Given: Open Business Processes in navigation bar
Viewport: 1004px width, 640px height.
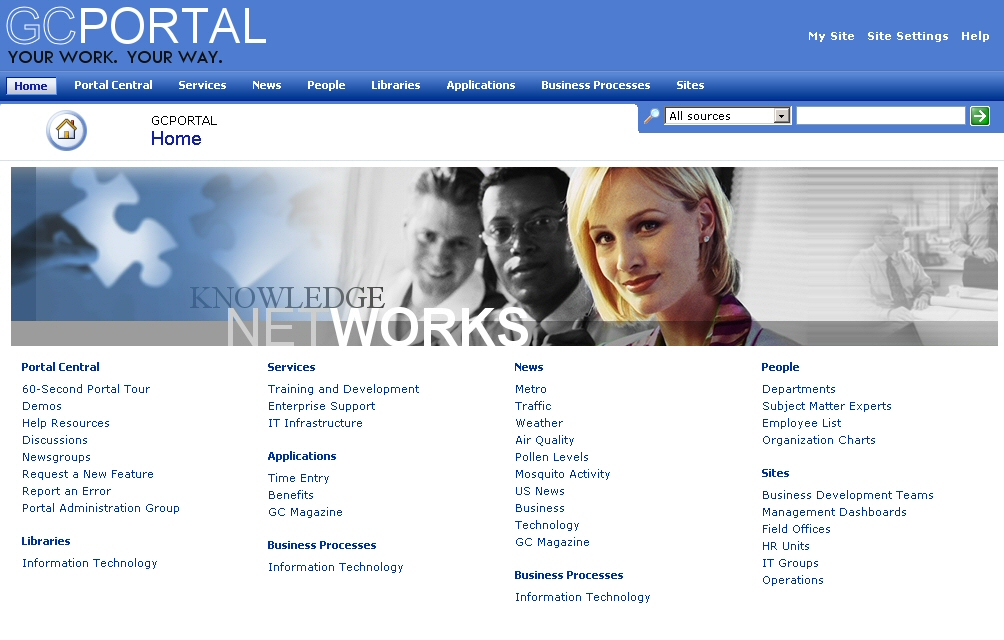Looking at the screenshot, I should (x=595, y=85).
